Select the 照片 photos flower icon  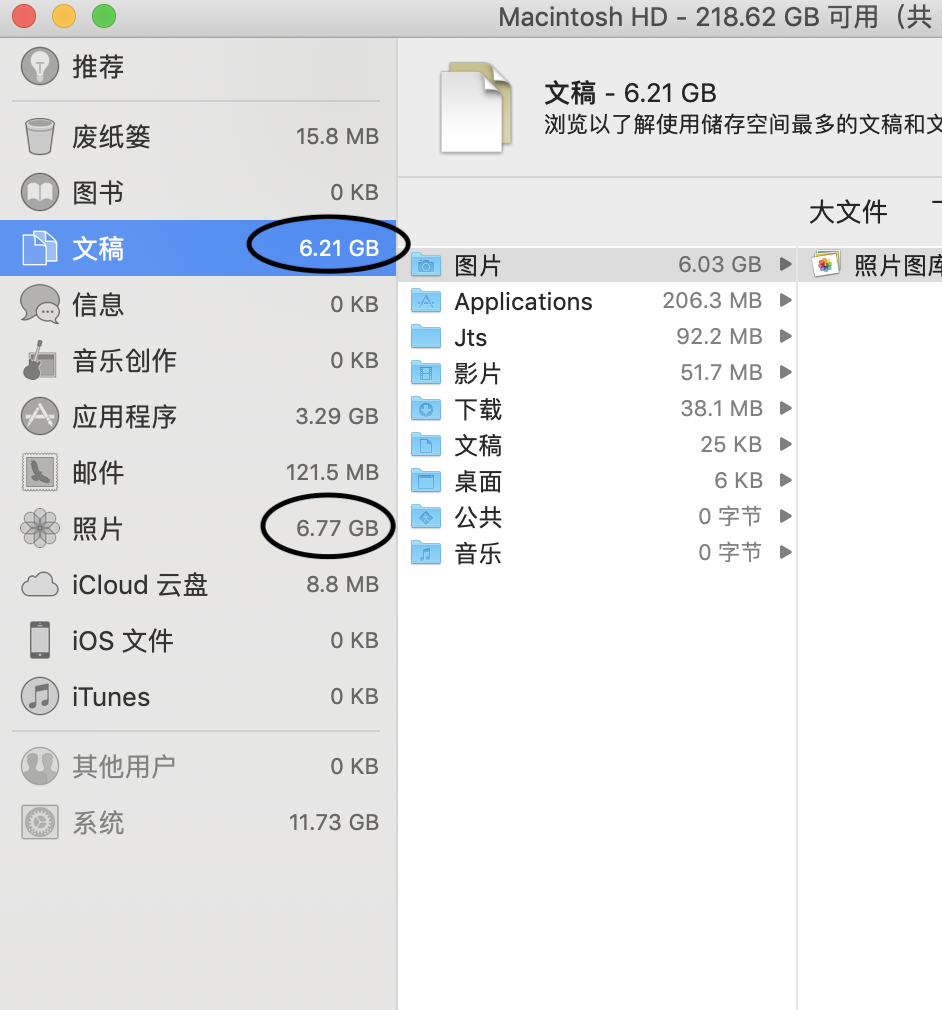40,528
